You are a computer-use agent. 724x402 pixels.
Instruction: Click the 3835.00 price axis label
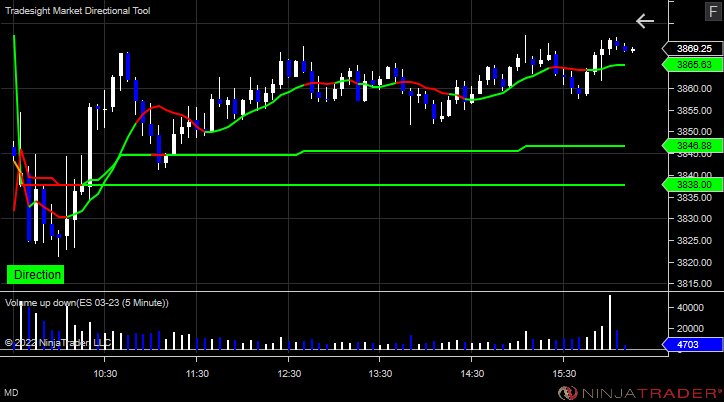tap(694, 198)
